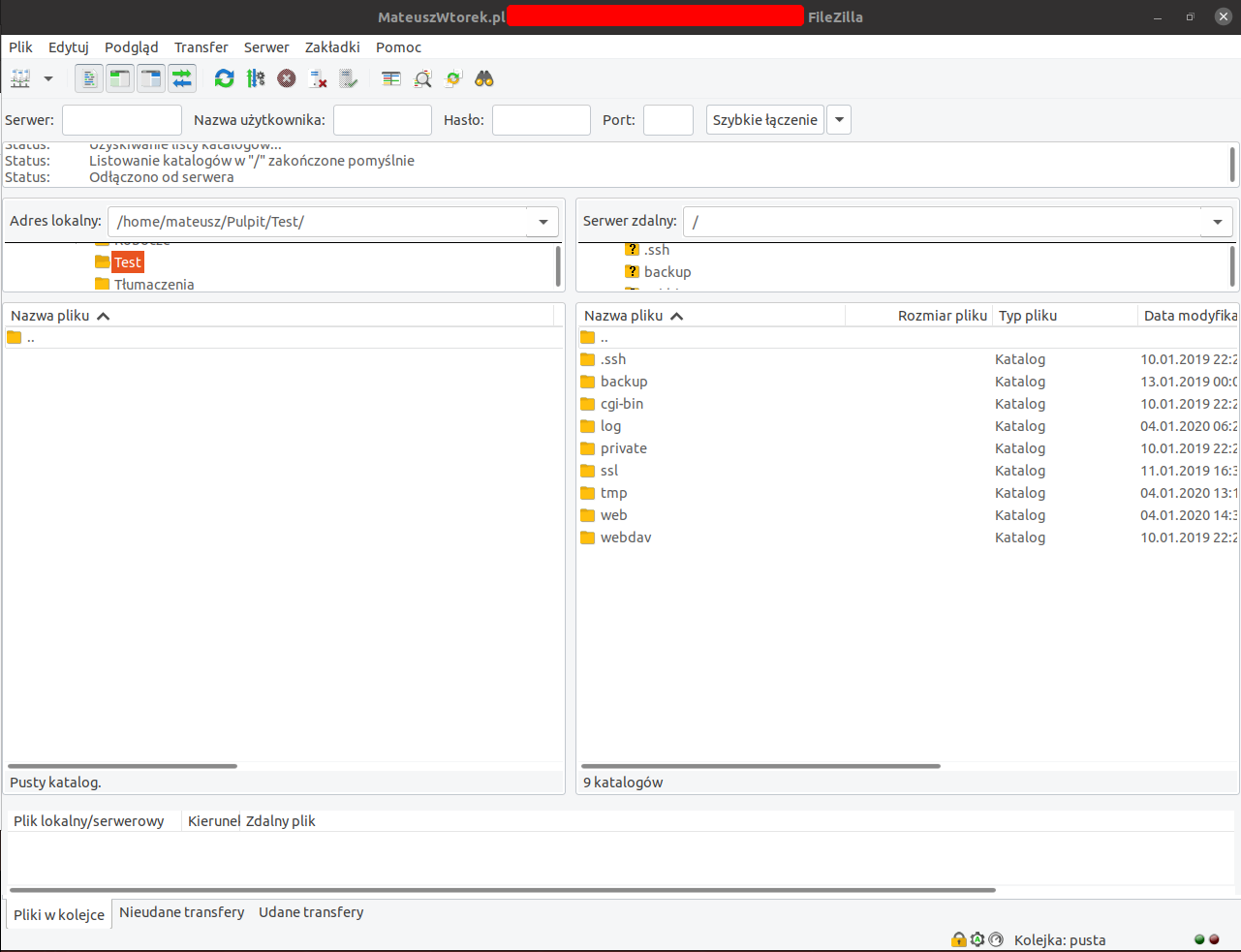The image size is (1241, 952).
Task: Toggle local directory tree display
Action: [120, 78]
